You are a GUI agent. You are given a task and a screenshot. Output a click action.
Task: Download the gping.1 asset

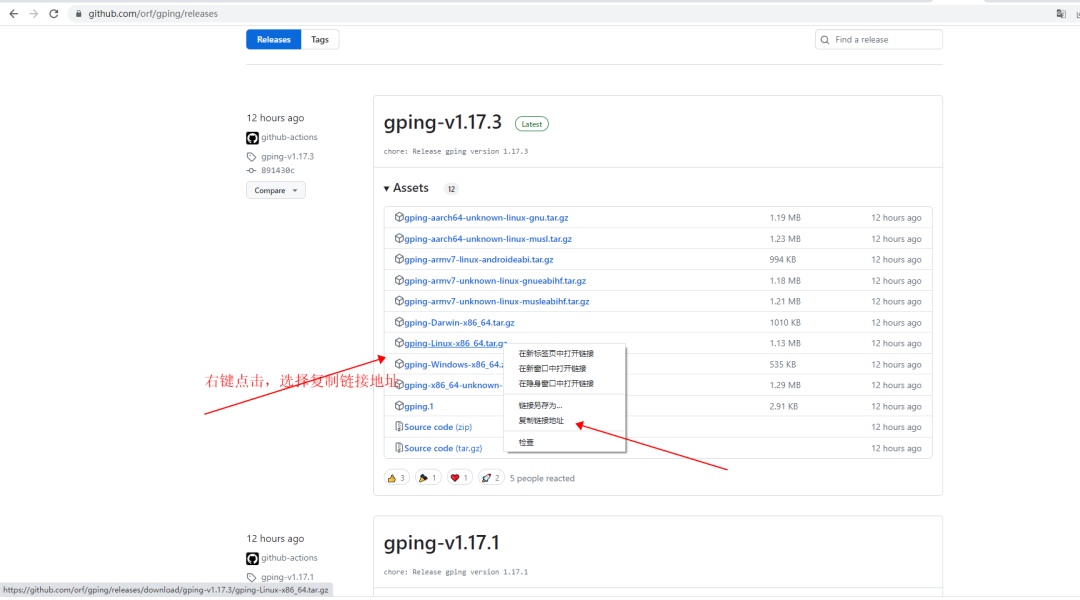point(419,407)
